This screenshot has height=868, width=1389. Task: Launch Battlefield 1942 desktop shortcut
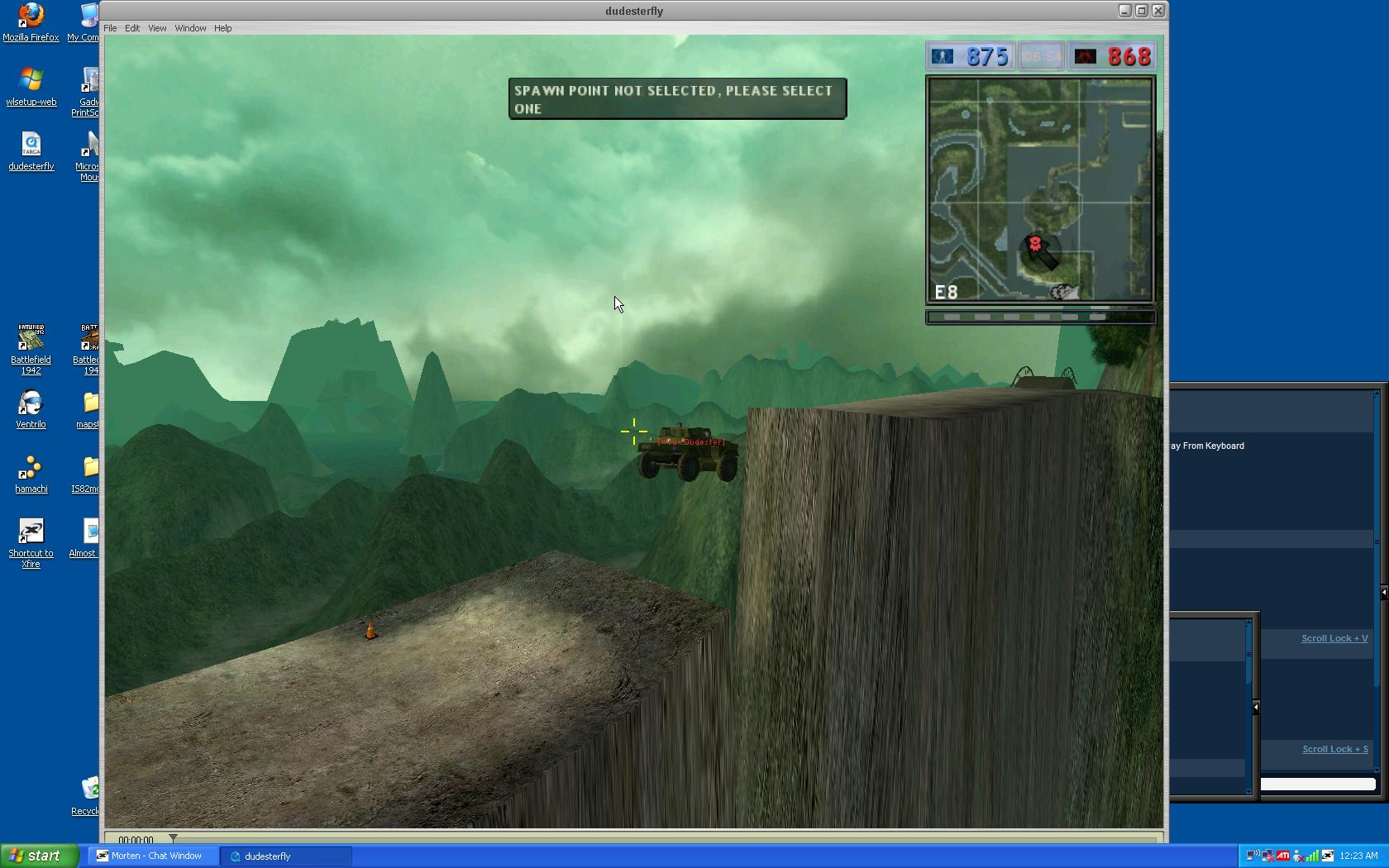31,349
